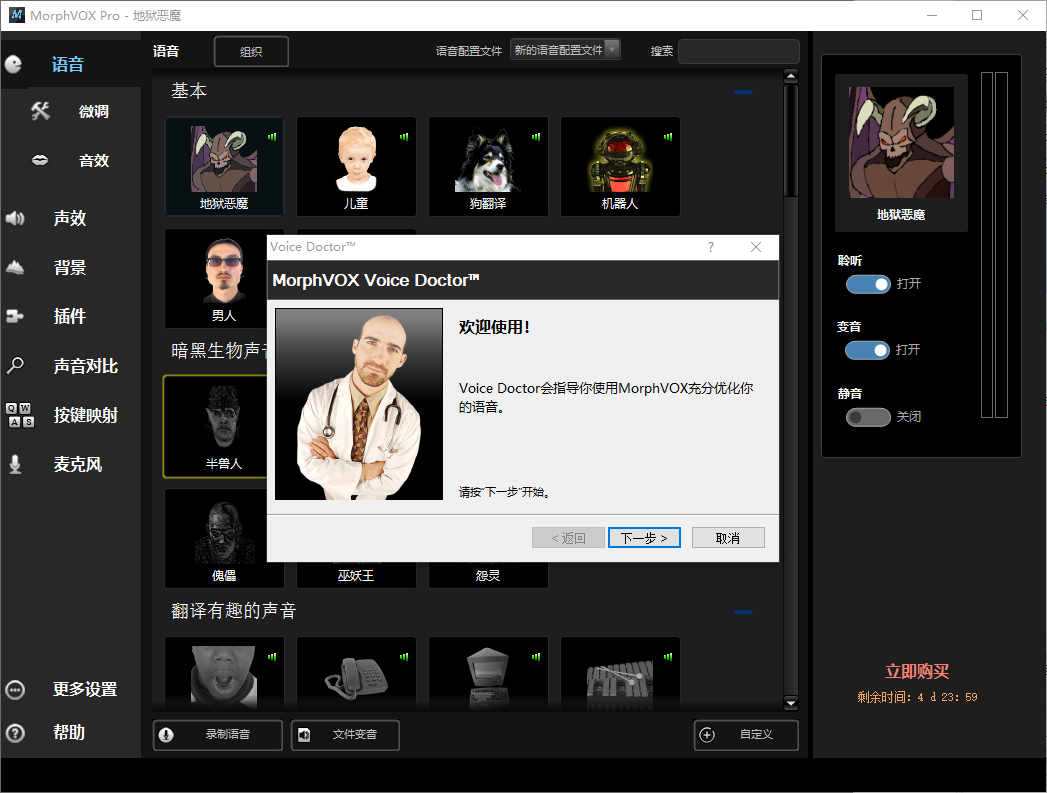
Task: Click the 搜索 search input field
Action: coord(738,51)
